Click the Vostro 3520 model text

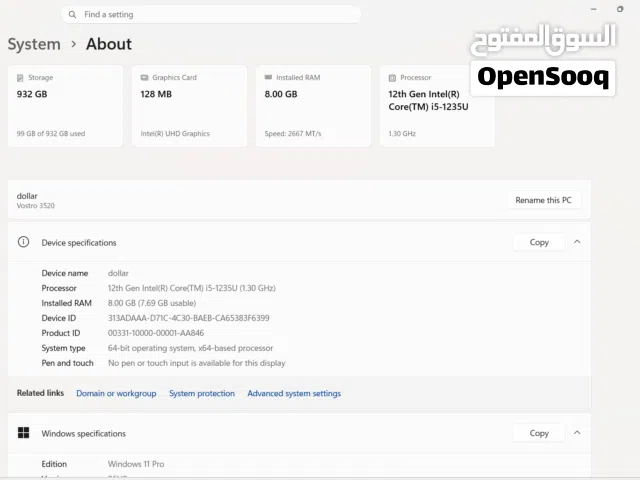[36, 206]
